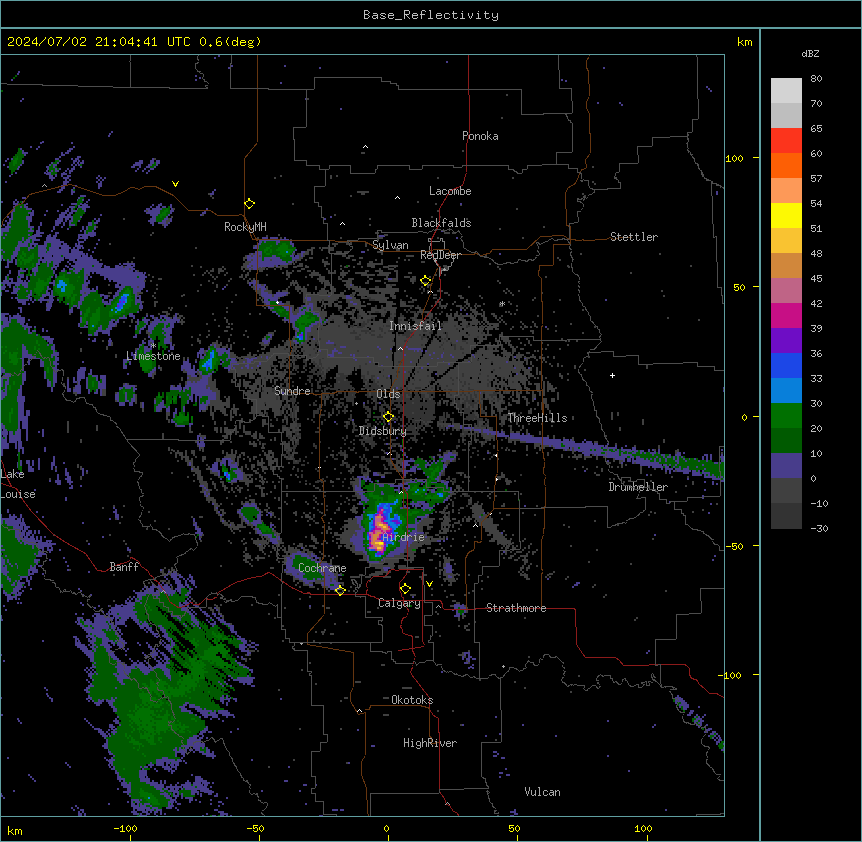Click the Stettler city label
This screenshot has height=842, width=862.
634,237
